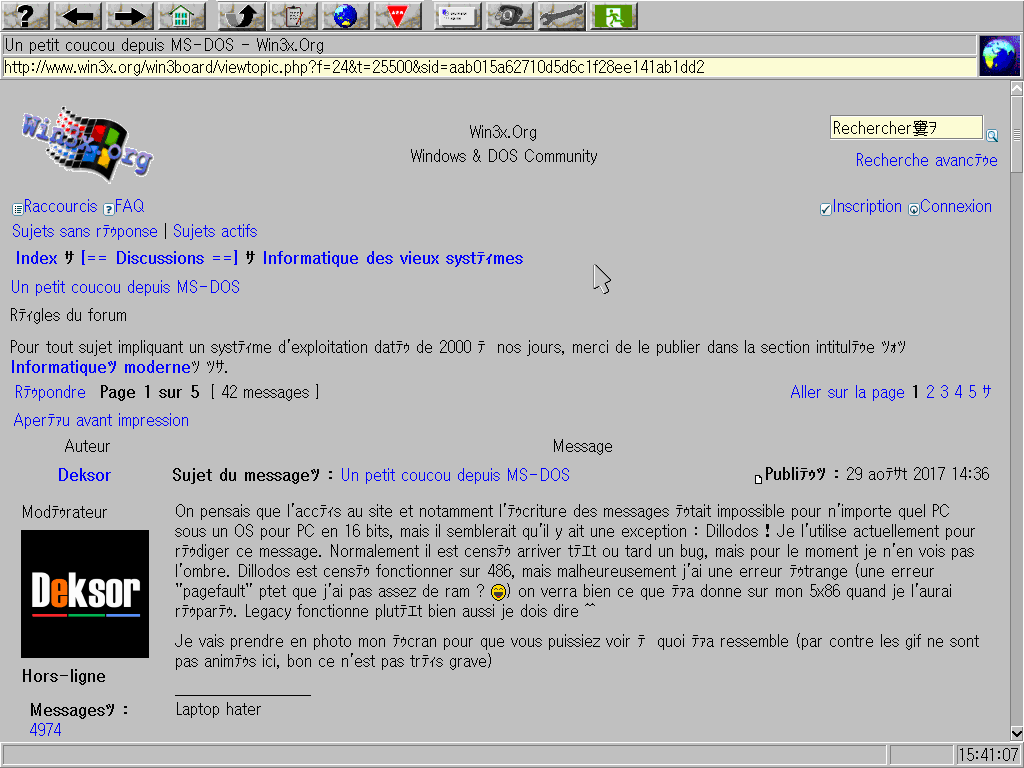
Task: Go back with the left arrow icon
Action: click(78, 16)
